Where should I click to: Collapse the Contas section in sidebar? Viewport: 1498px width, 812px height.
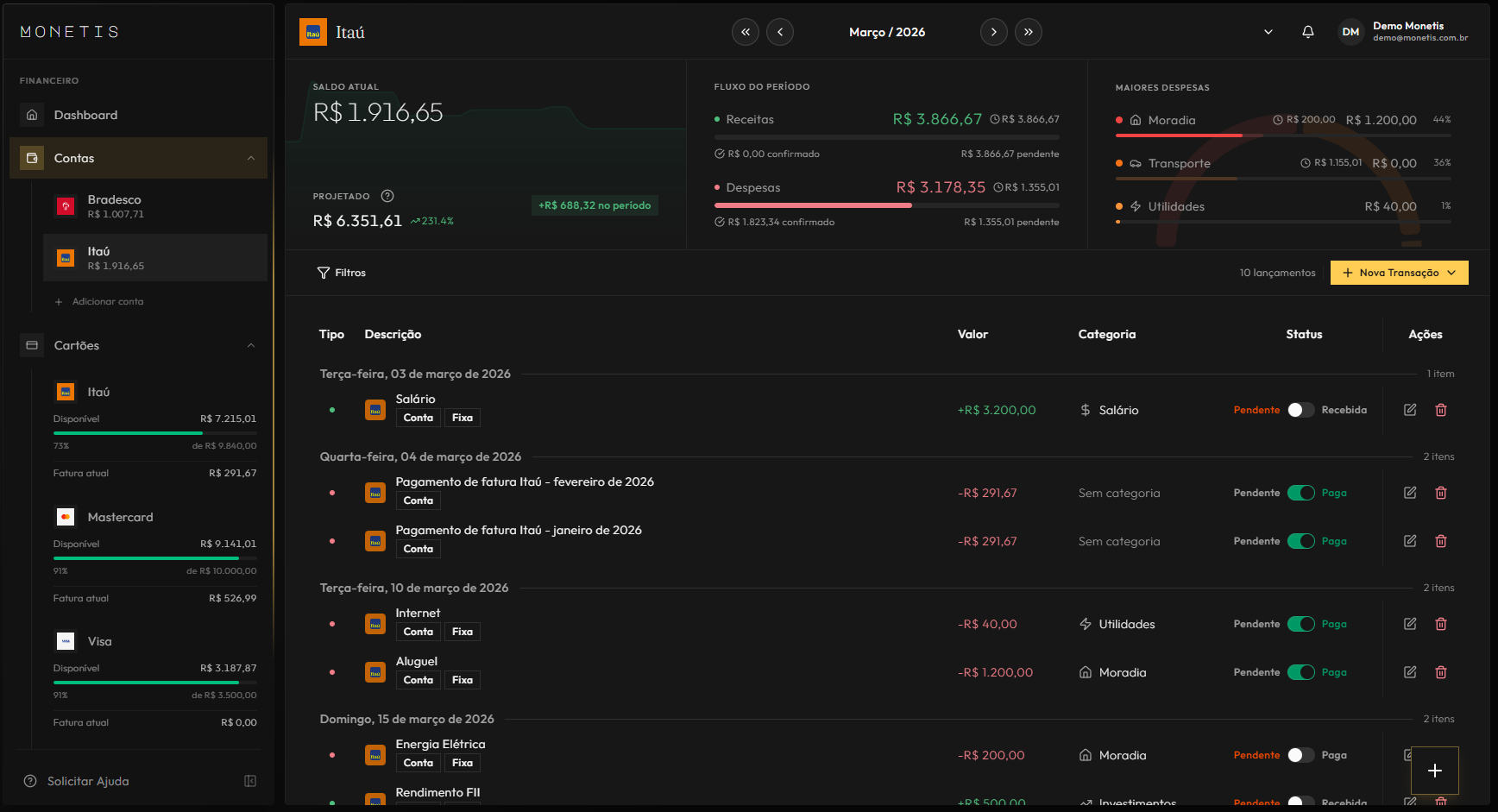click(x=251, y=158)
